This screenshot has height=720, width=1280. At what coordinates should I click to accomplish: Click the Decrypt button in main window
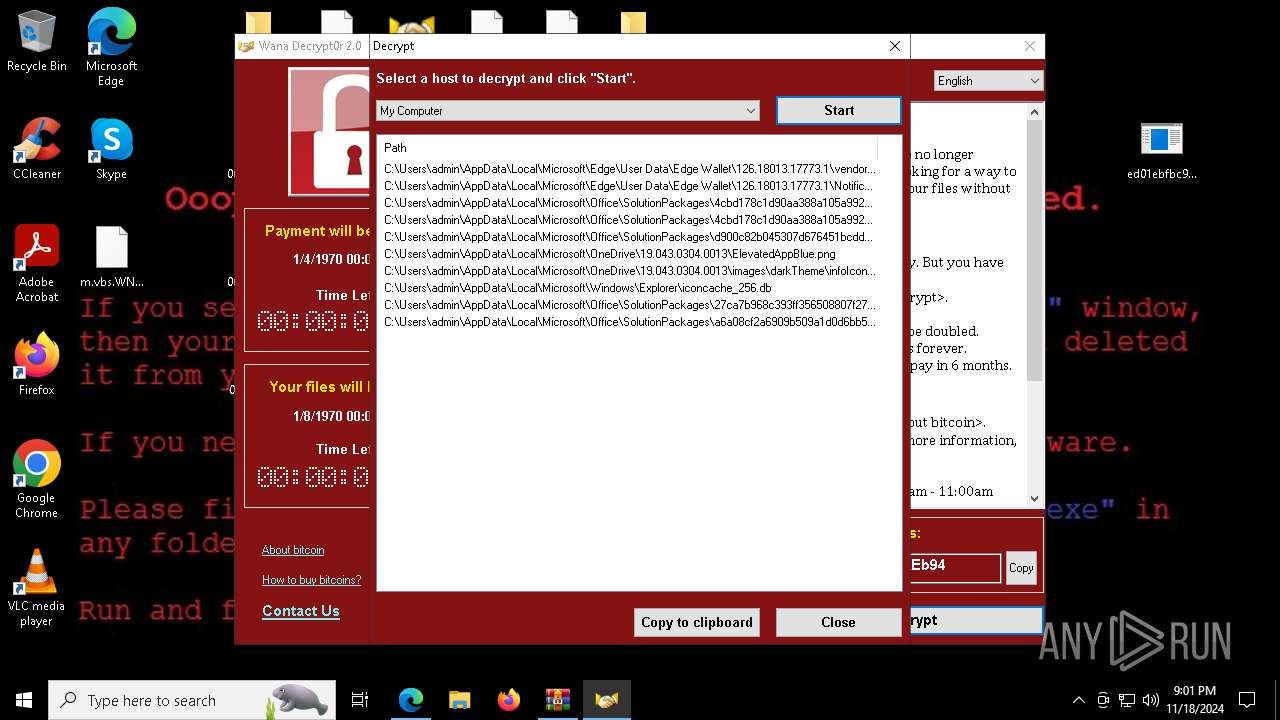(976, 620)
